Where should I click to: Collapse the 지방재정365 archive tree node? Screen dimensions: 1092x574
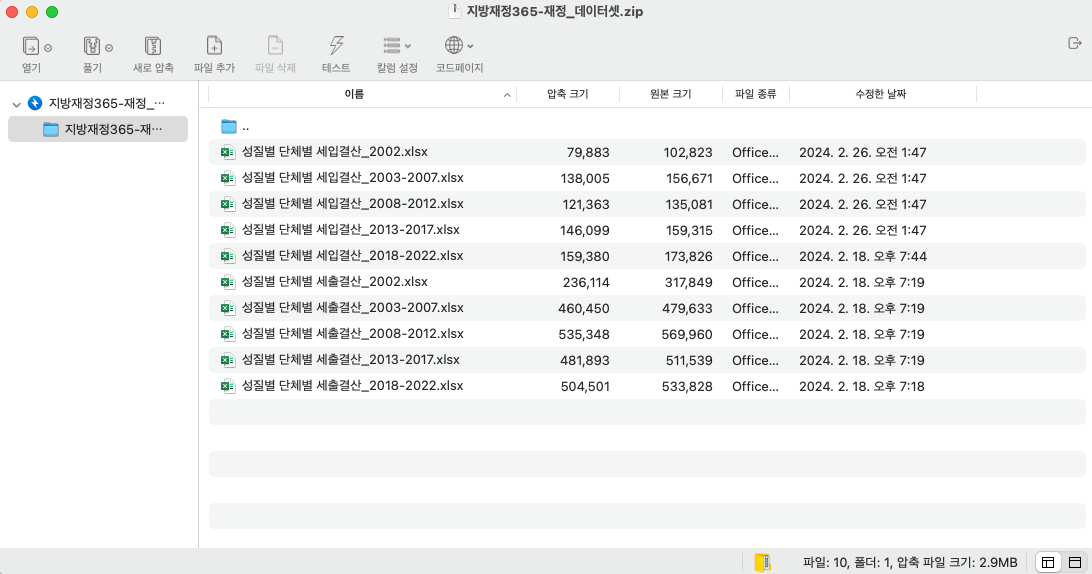coord(16,104)
